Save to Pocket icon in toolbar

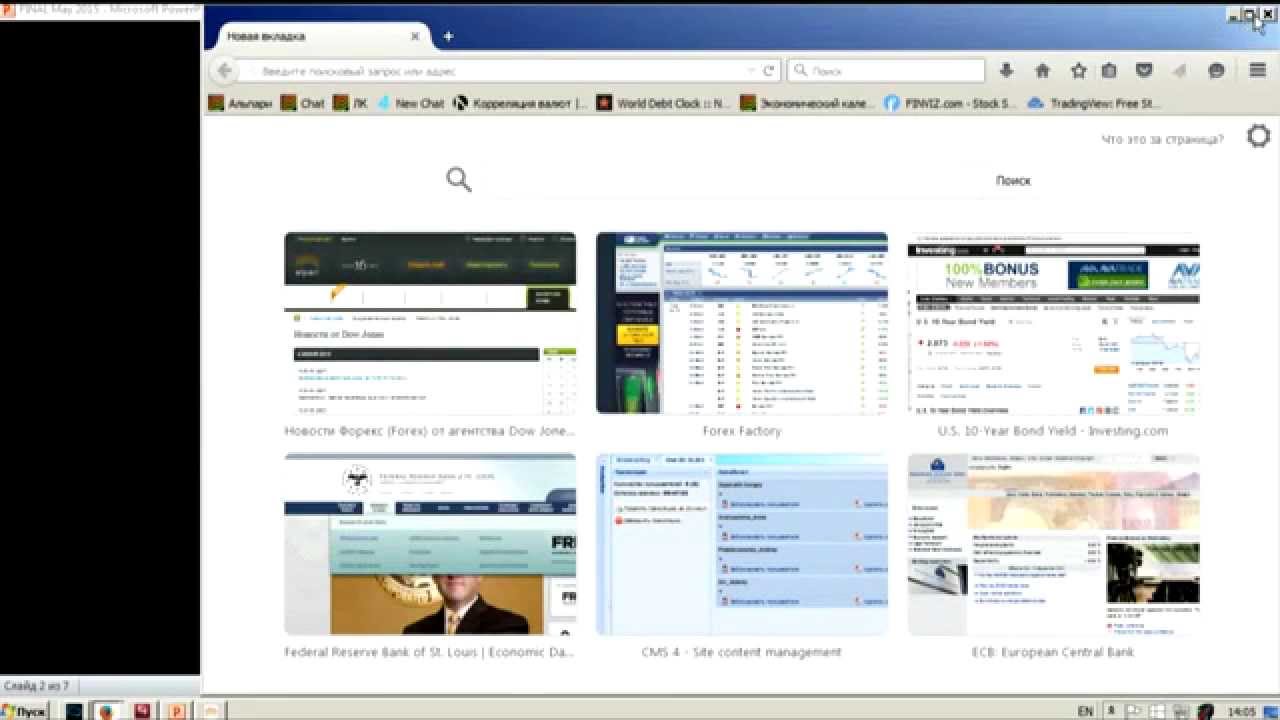(1145, 71)
